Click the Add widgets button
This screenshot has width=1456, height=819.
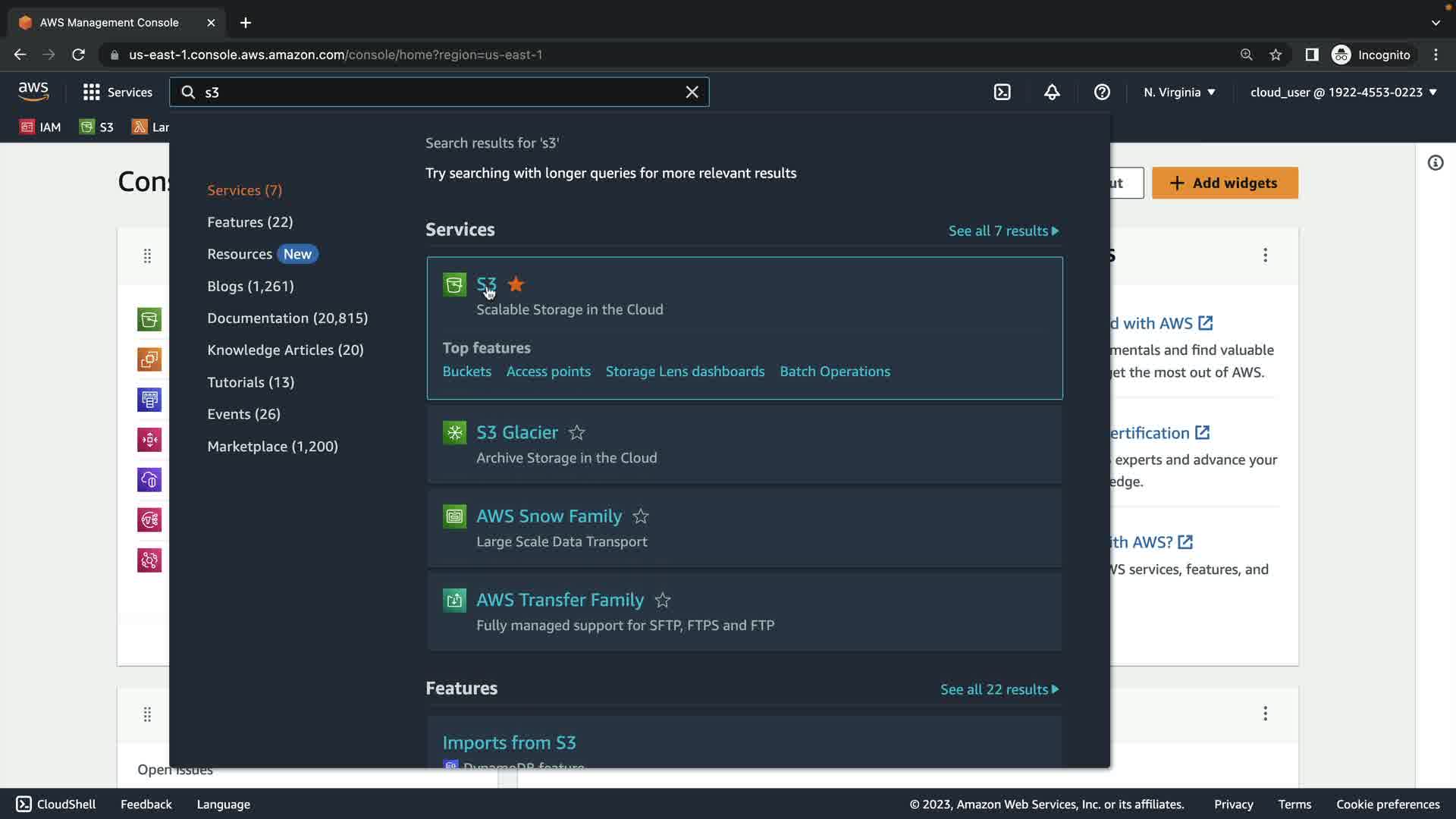coord(1224,183)
